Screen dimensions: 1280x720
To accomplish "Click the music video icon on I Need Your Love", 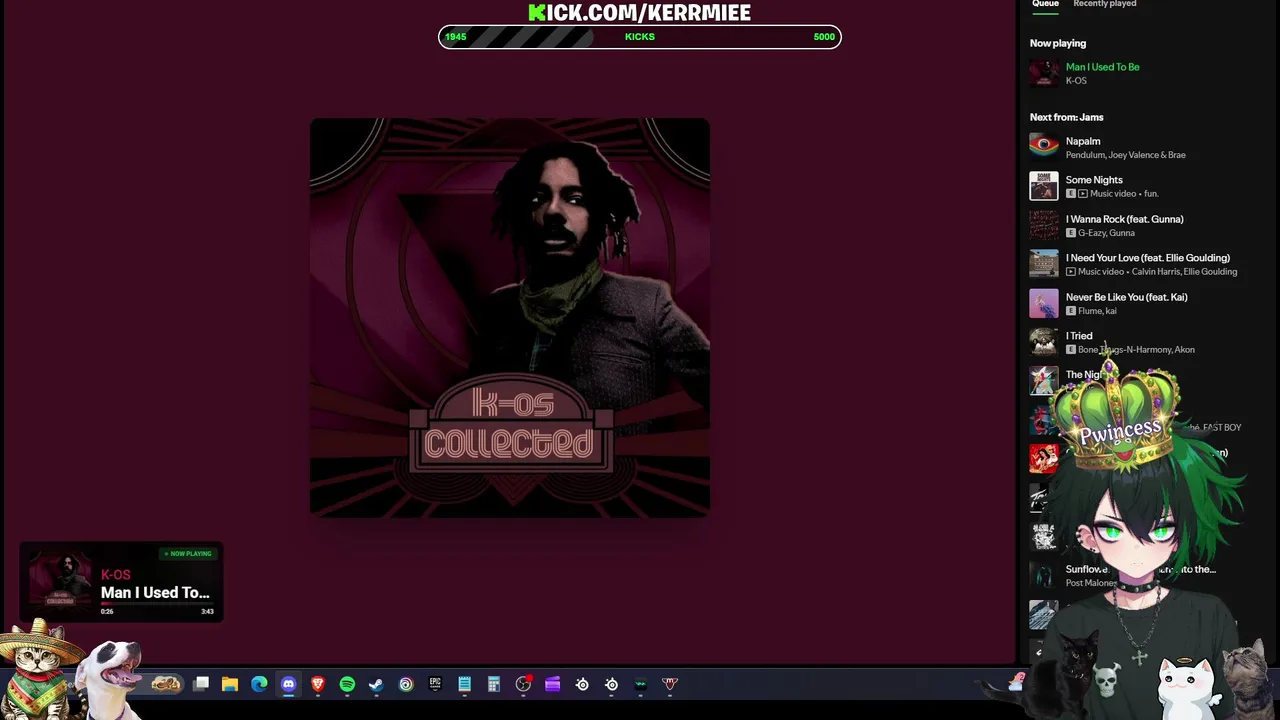I will coord(1071,272).
